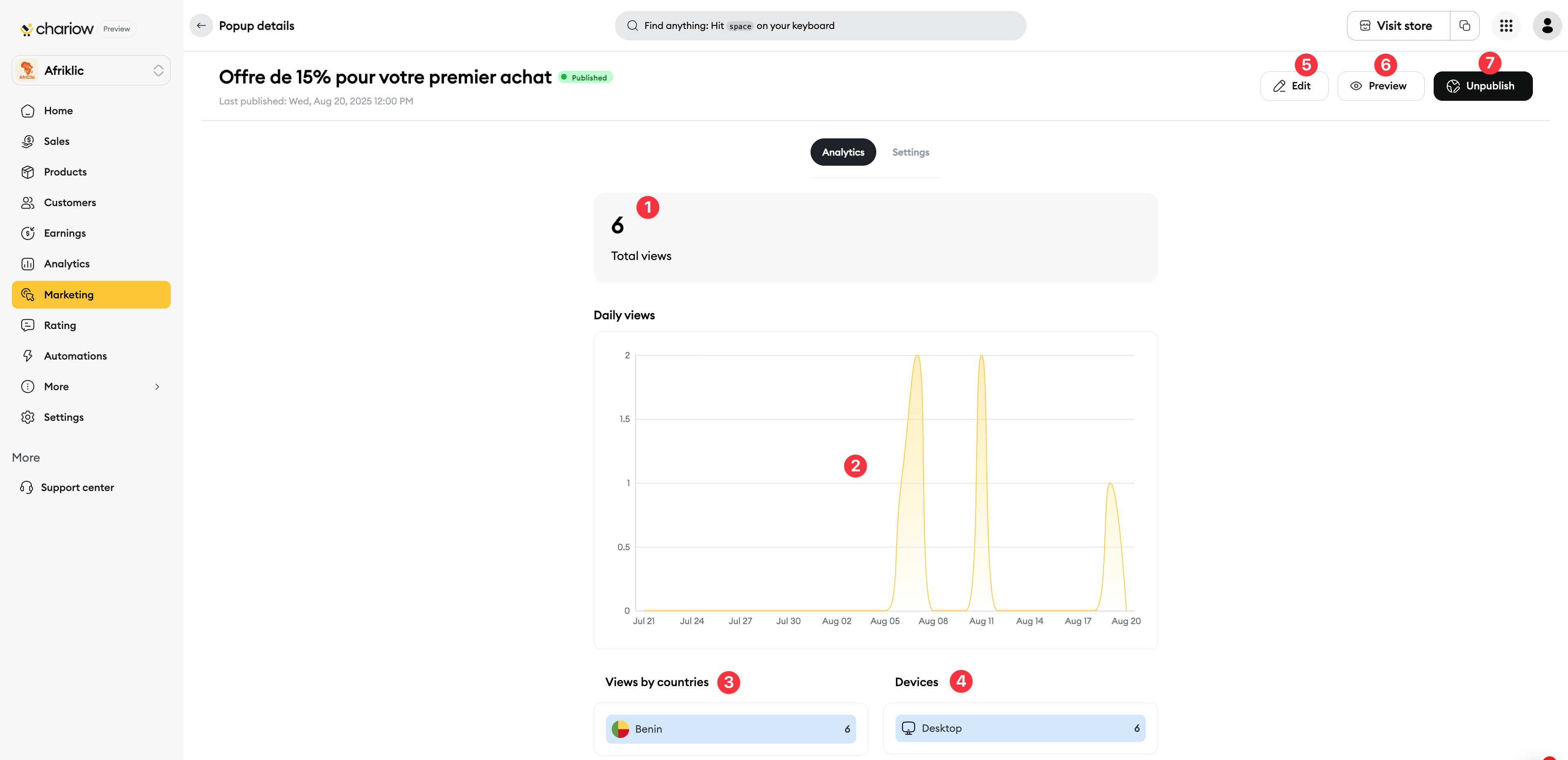
Task: Click the Customers people icon
Action: (27, 202)
